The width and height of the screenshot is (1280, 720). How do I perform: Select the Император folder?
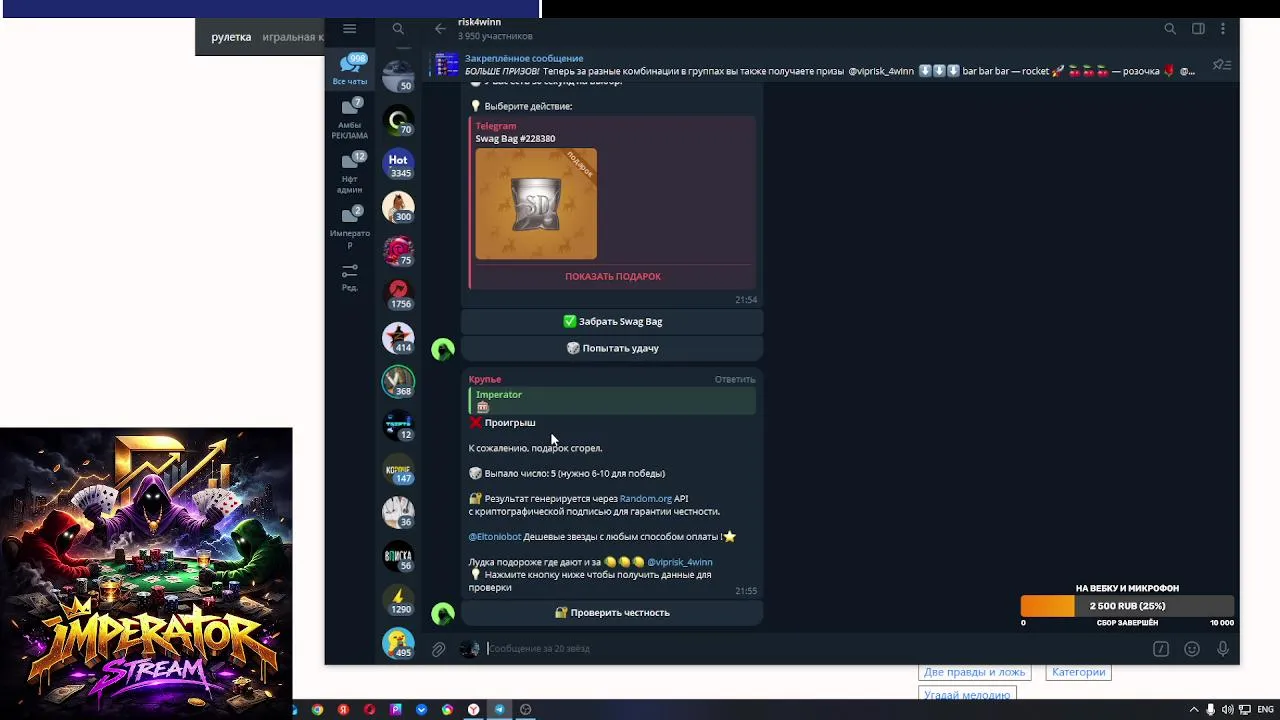pos(350,227)
